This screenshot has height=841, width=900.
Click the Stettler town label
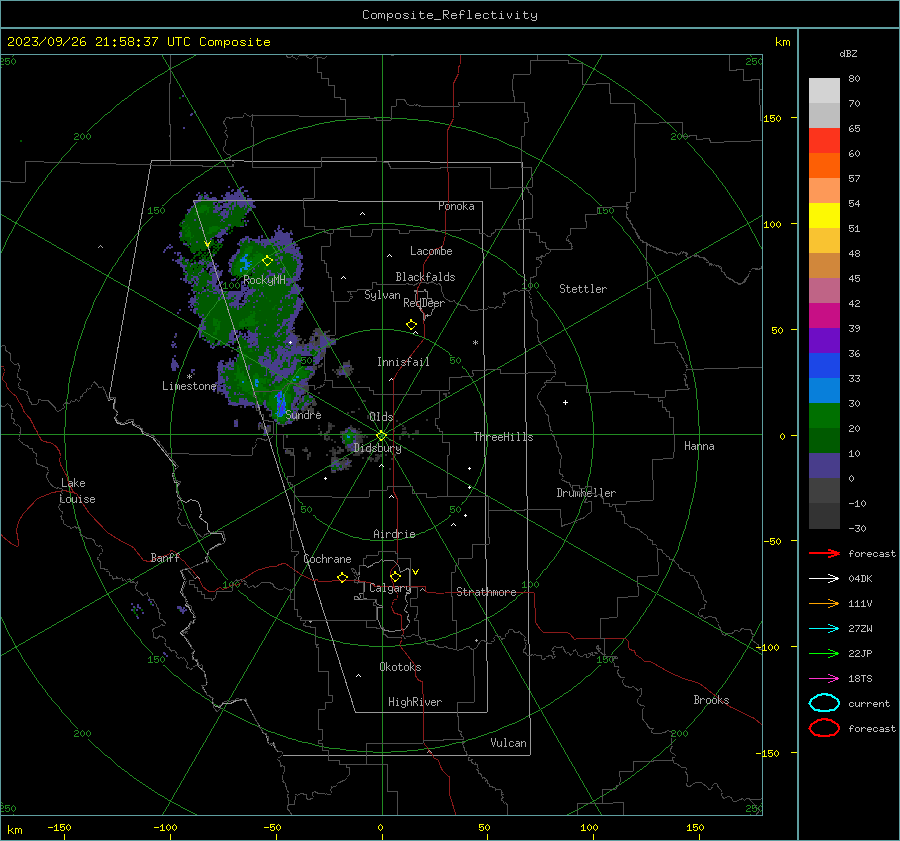tap(583, 289)
